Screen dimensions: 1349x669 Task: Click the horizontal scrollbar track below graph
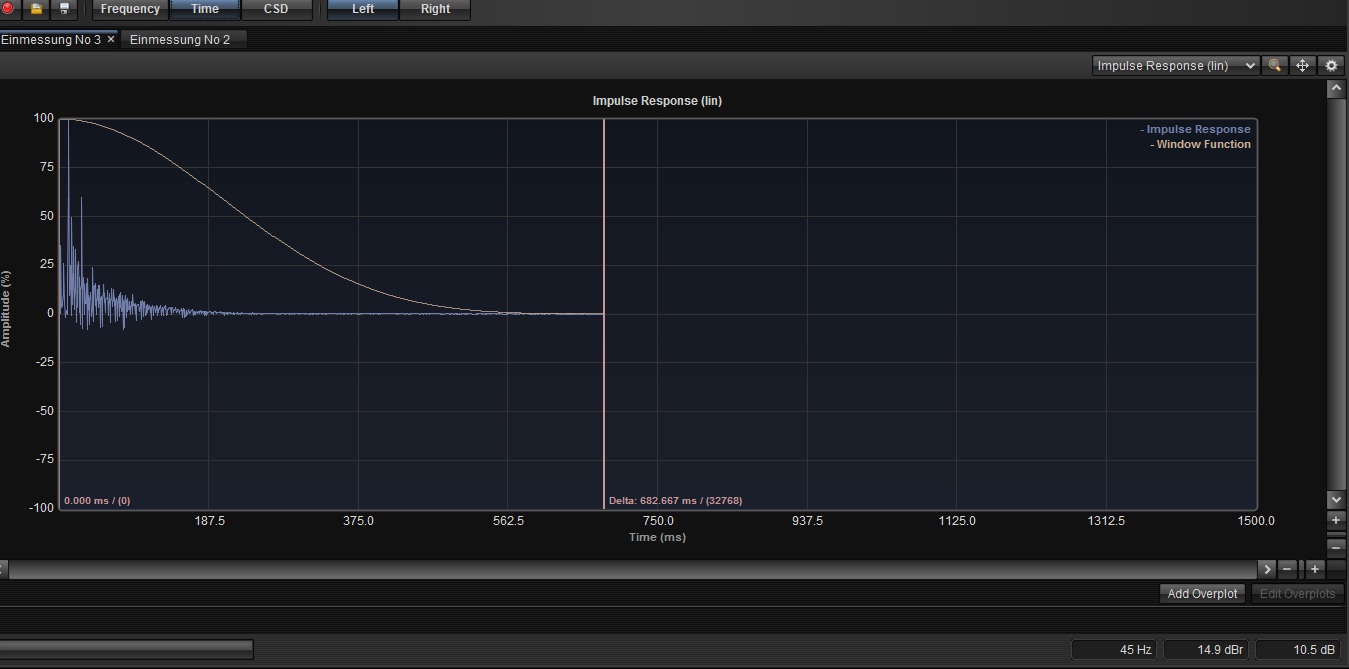click(x=630, y=569)
